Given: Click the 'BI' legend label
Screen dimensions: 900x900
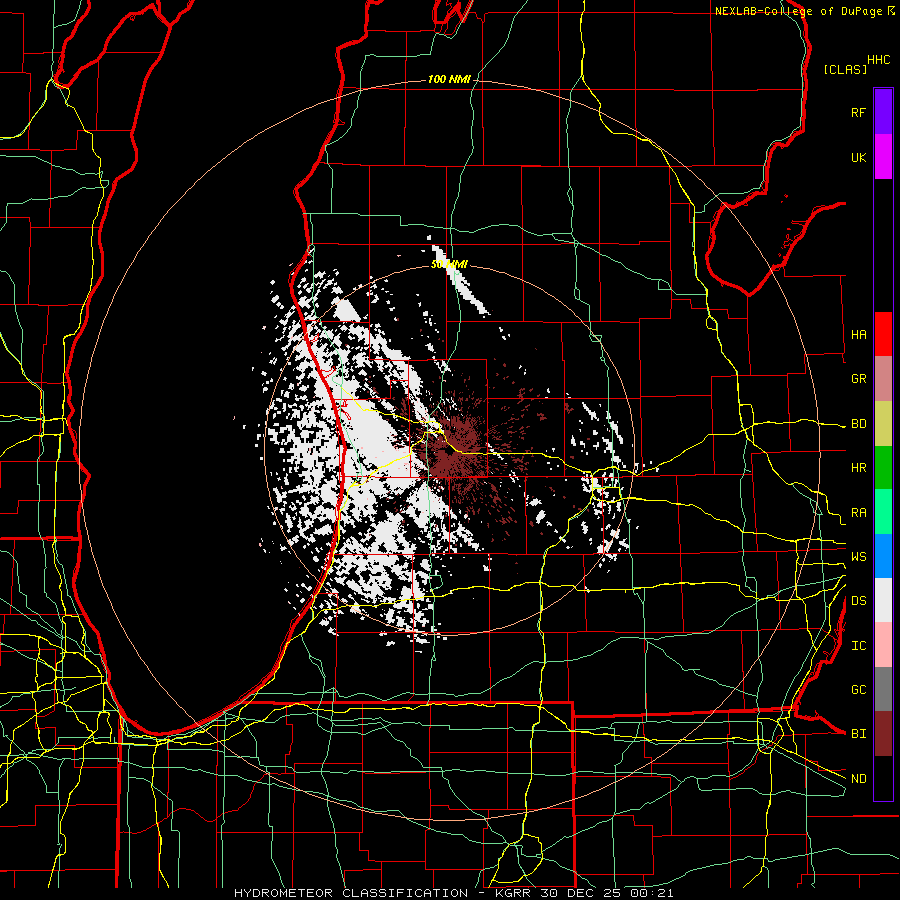Looking at the screenshot, I should (858, 734).
